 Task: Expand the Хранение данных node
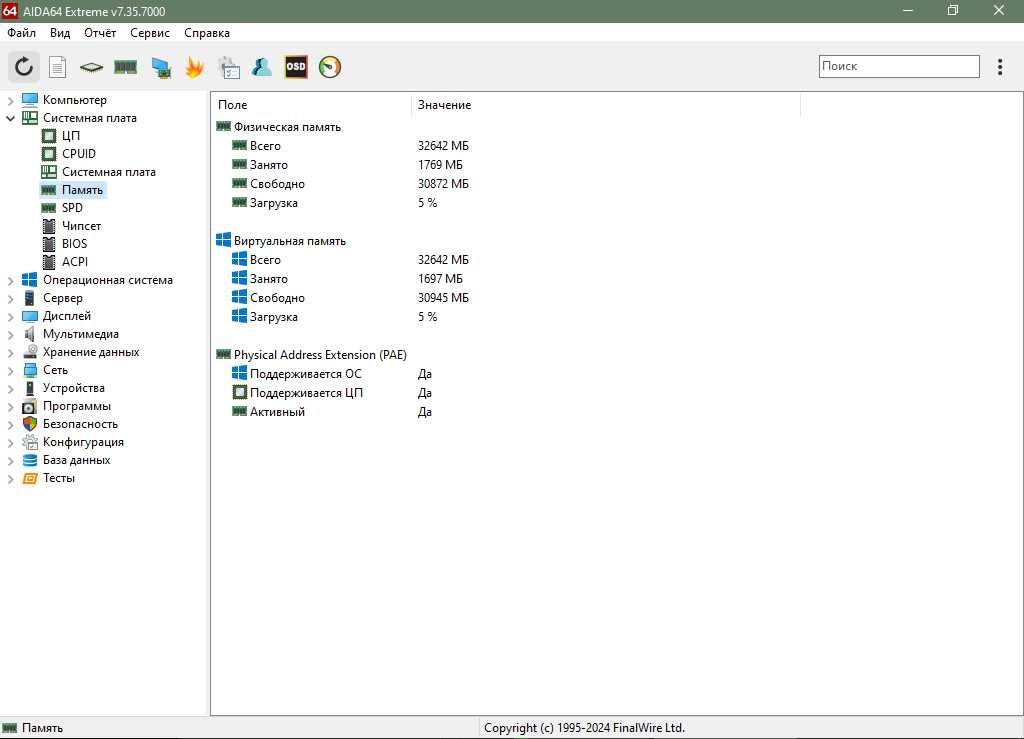click(10, 353)
